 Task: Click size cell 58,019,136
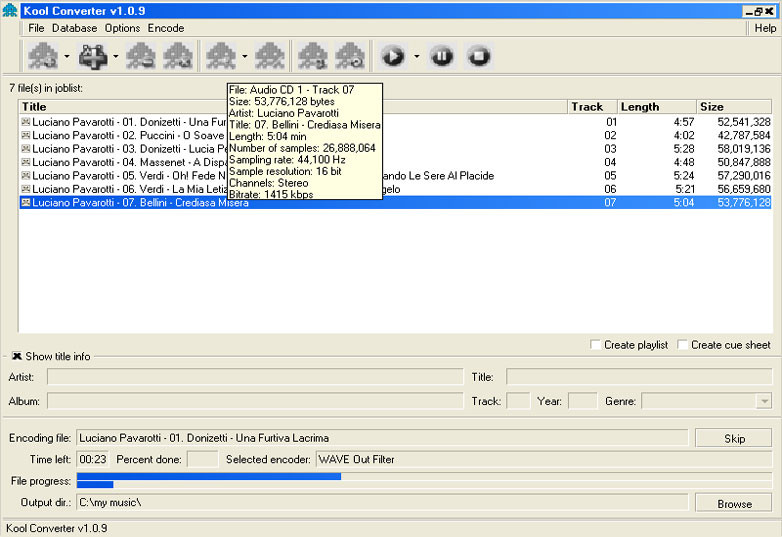(744, 149)
